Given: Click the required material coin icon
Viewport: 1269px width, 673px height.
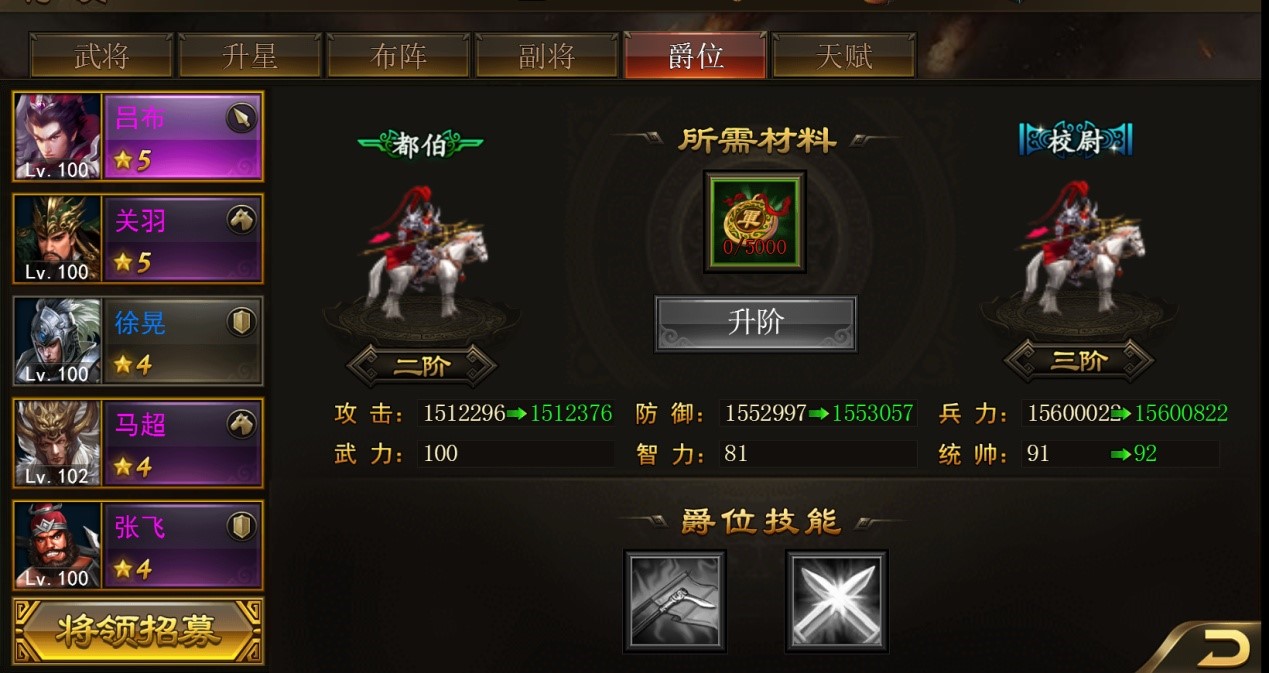Looking at the screenshot, I should point(755,221).
